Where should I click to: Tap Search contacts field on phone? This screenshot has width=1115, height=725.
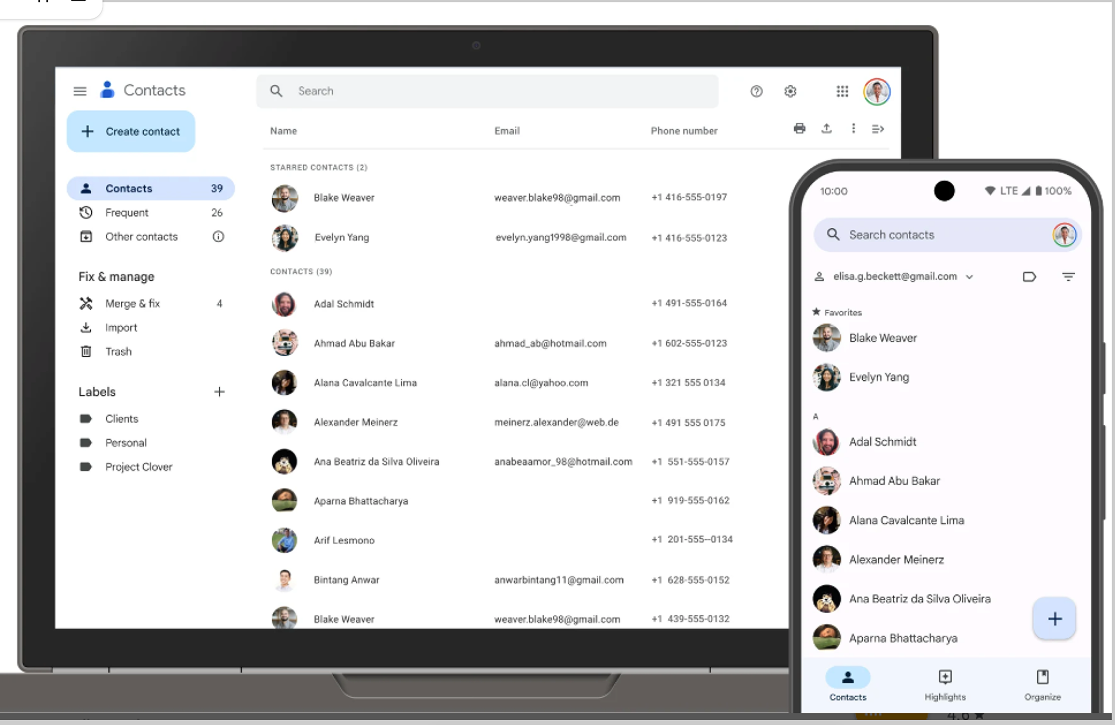coord(947,235)
